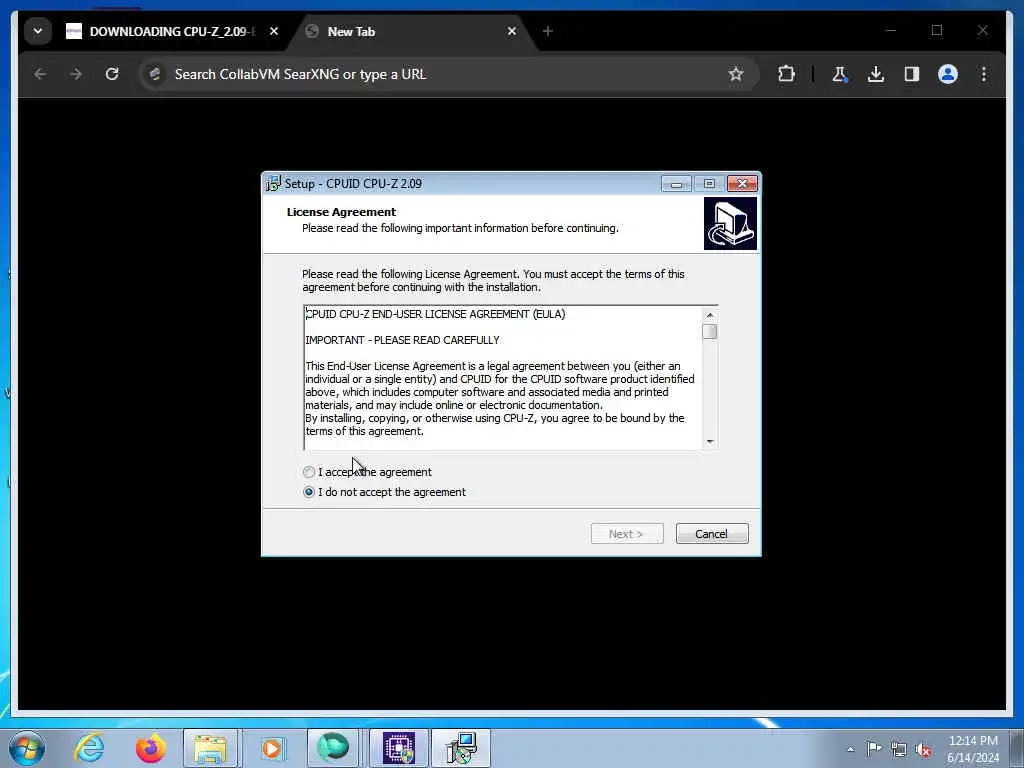Open the tab search dropdown chevron

tap(38, 31)
